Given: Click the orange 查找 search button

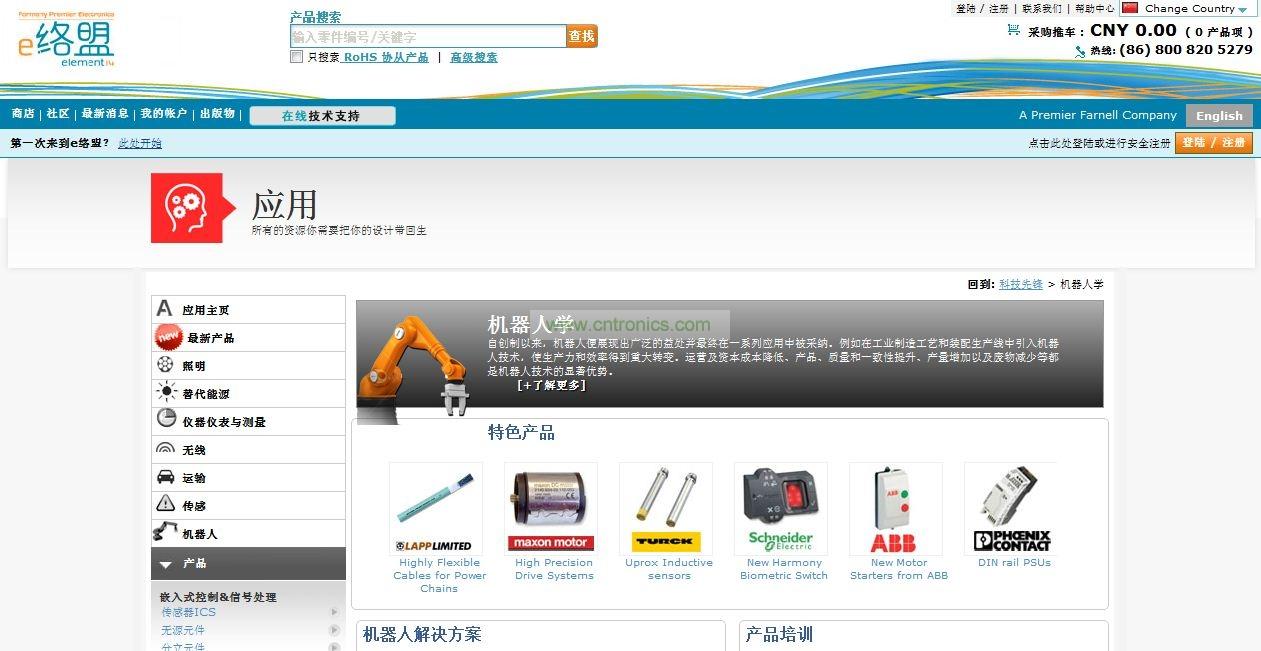Looking at the screenshot, I should (581, 36).
